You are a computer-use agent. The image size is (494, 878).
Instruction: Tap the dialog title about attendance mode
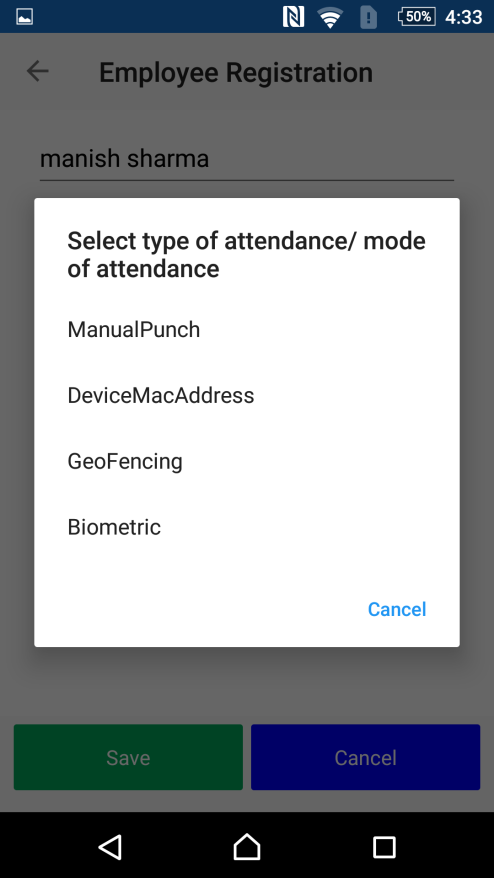coord(246,255)
